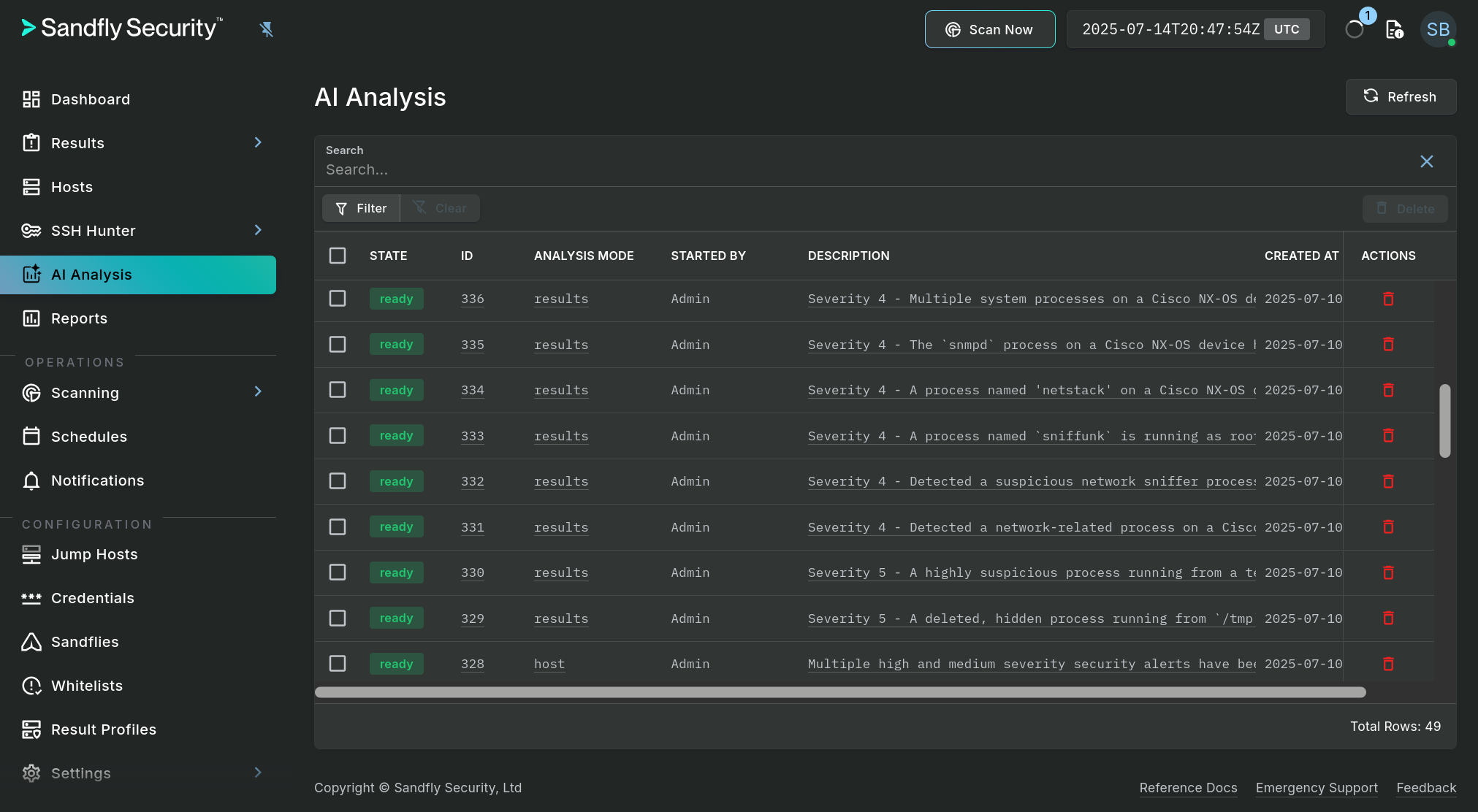Sort by the CREATED AT column header

tap(1301, 256)
